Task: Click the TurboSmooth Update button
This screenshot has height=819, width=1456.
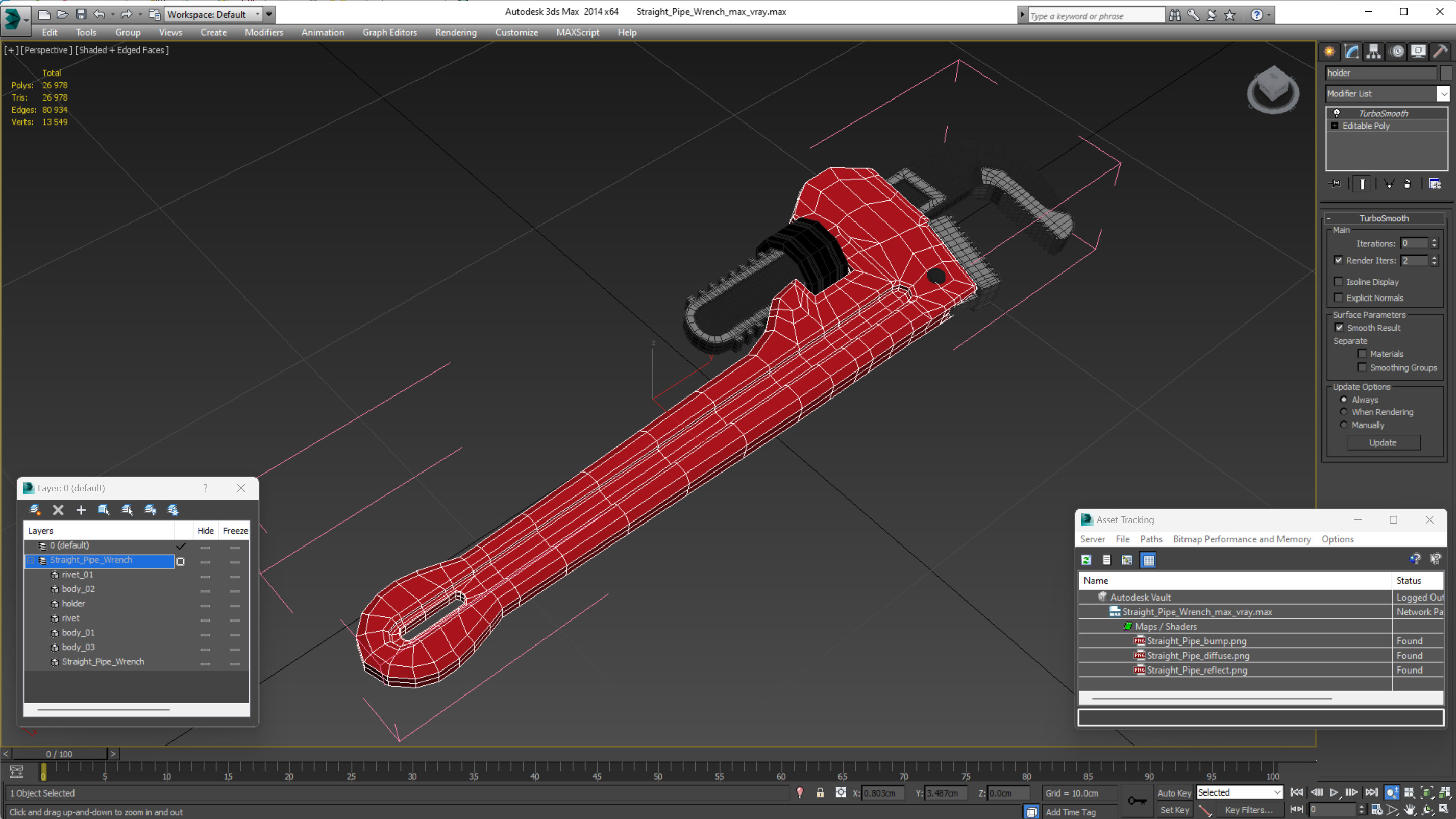Action: coord(1383,442)
